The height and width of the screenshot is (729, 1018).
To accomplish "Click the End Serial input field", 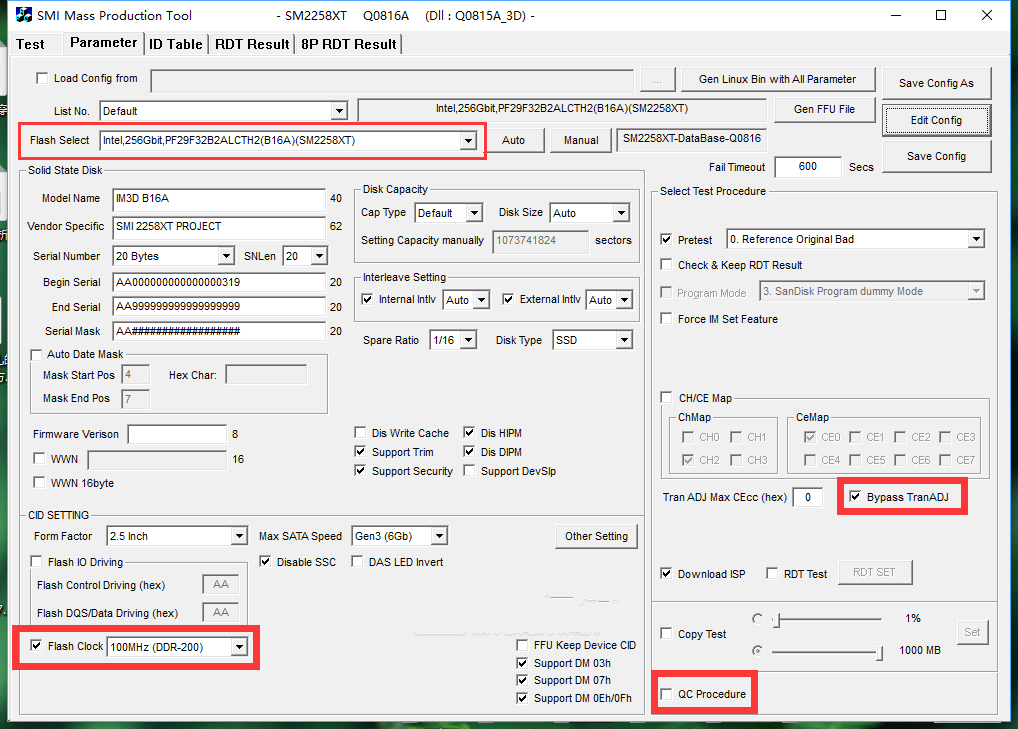I will [219, 306].
